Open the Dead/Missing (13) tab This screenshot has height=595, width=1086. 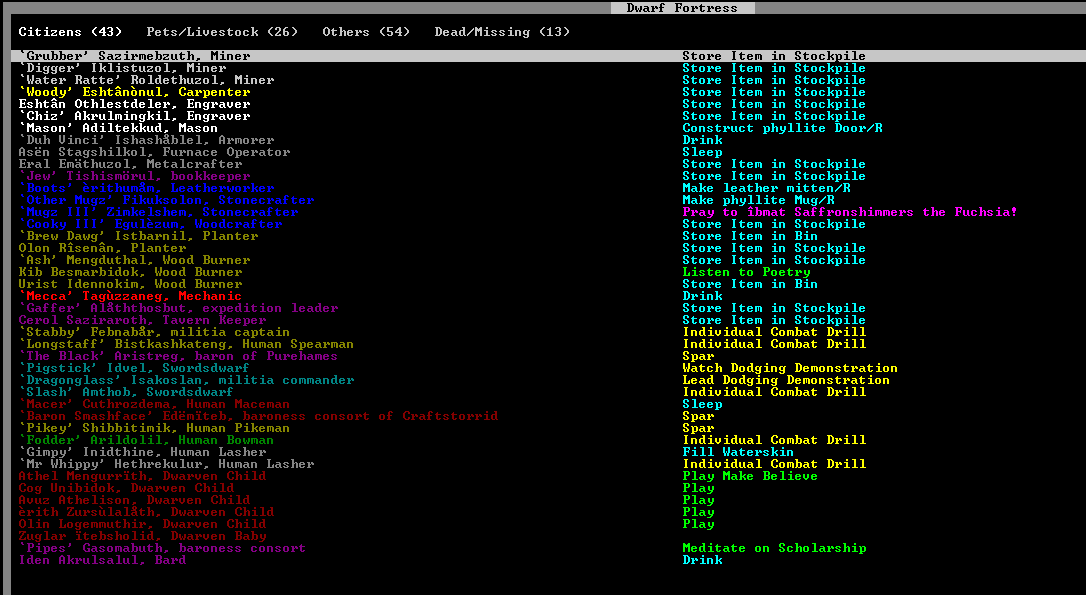[502, 32]
